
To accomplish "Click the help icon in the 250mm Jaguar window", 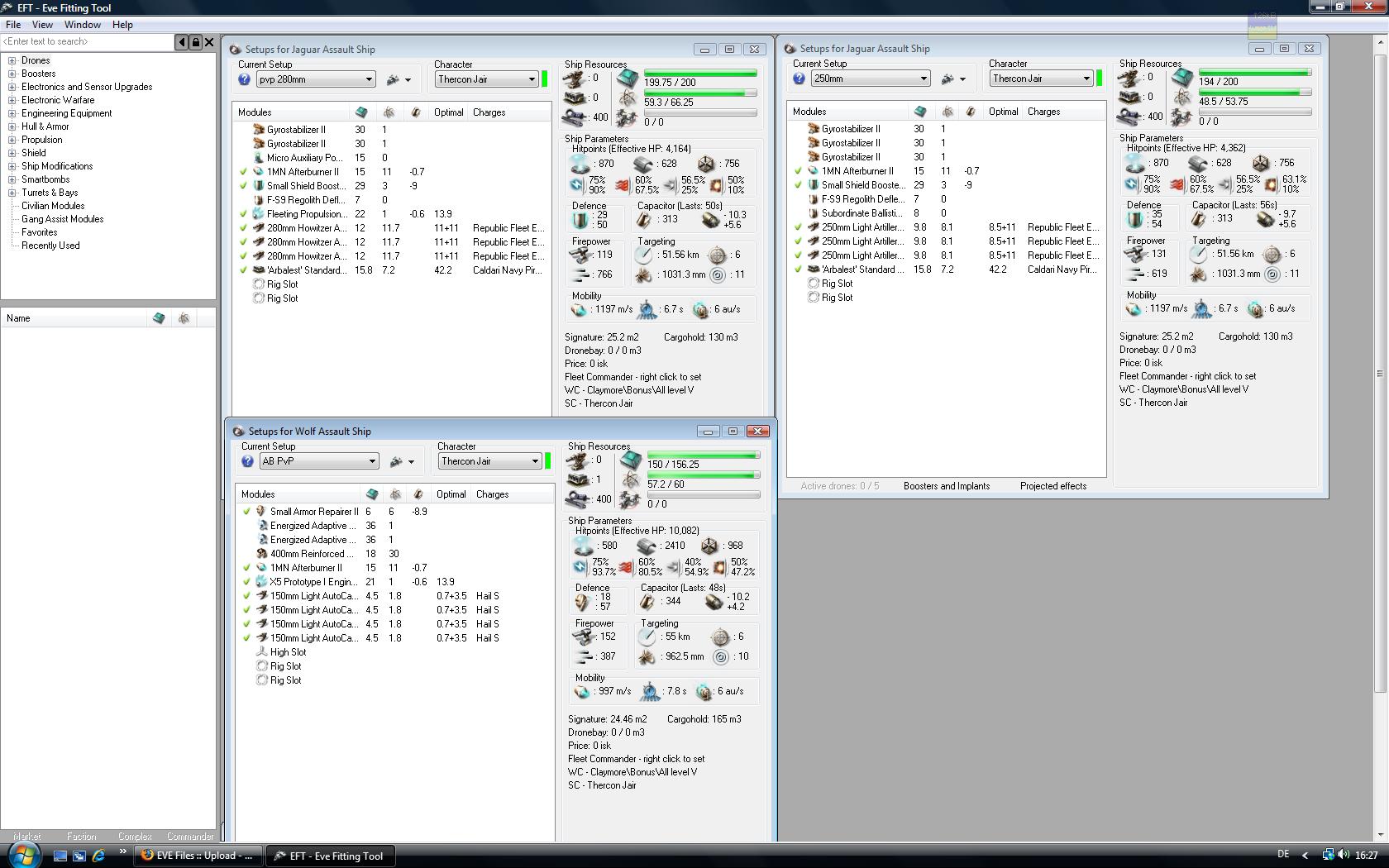I will [x=799, y=79].
